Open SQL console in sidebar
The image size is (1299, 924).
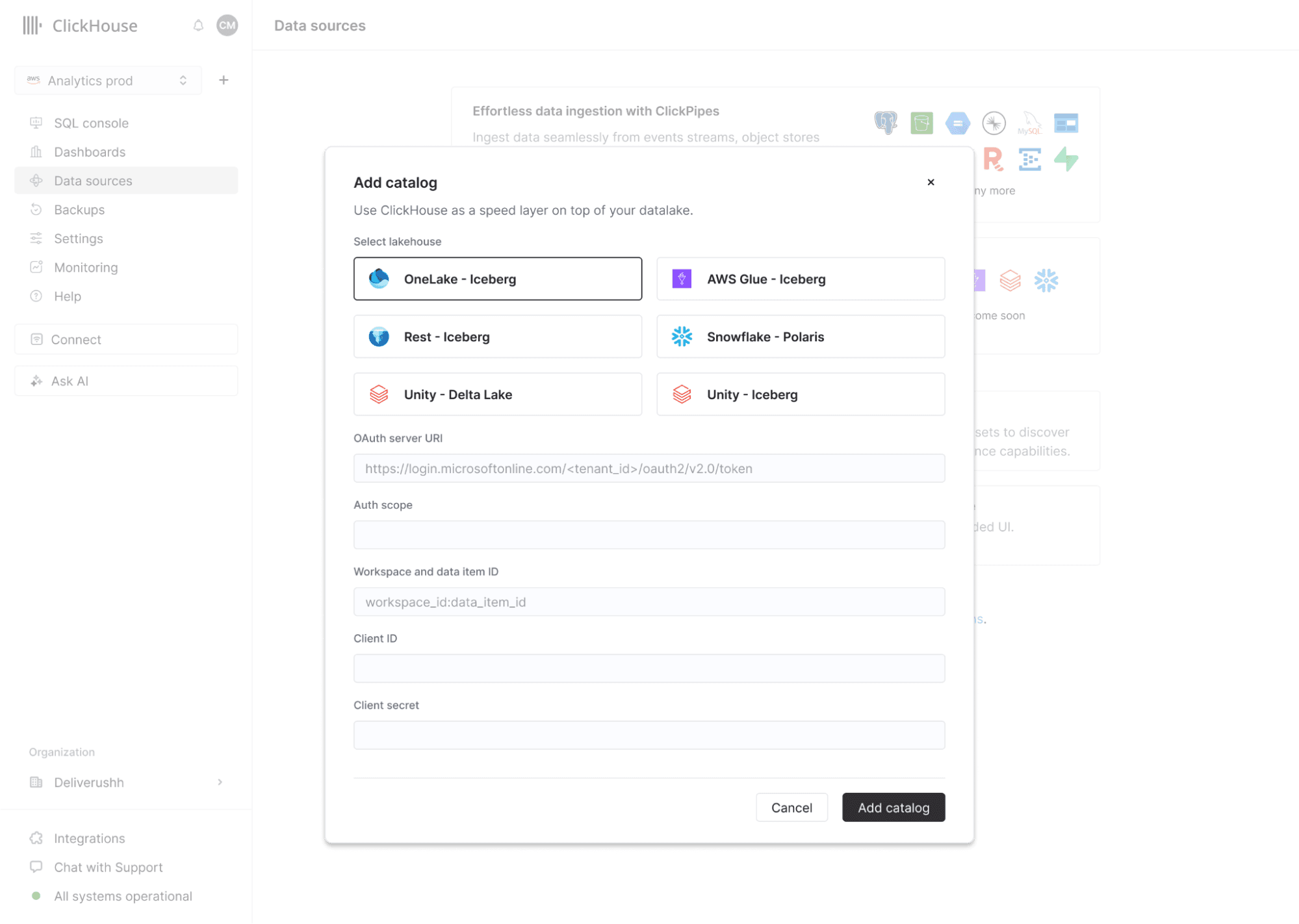[91, 123]
